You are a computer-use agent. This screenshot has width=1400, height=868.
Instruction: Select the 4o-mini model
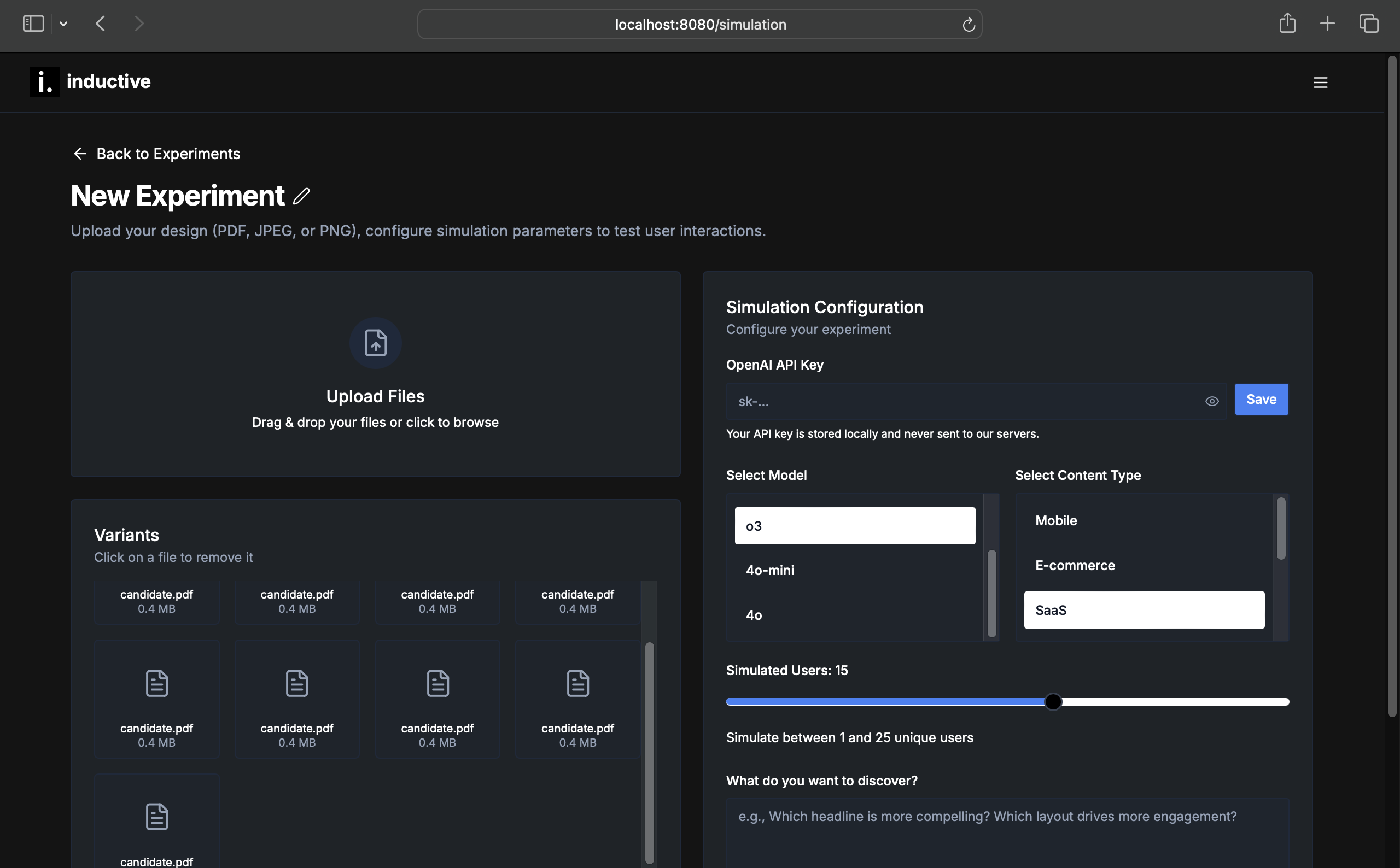pos(769,570)
